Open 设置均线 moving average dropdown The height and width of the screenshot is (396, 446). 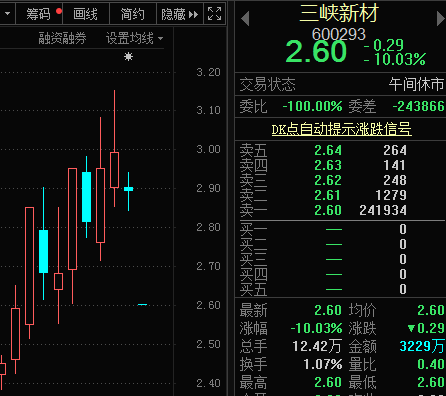(134, 38)
